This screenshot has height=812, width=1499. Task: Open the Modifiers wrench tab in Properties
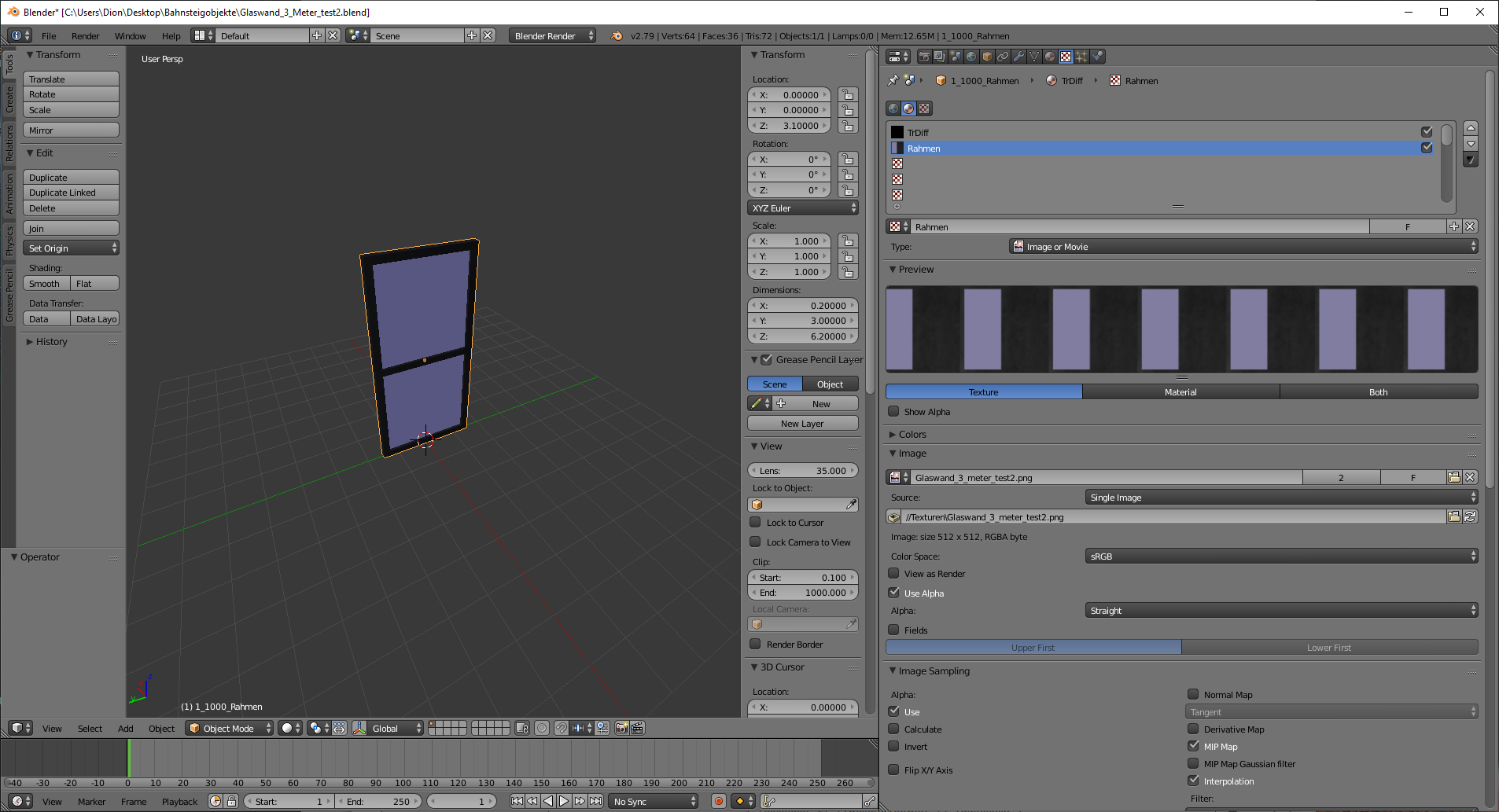(x=1018, y=57)
